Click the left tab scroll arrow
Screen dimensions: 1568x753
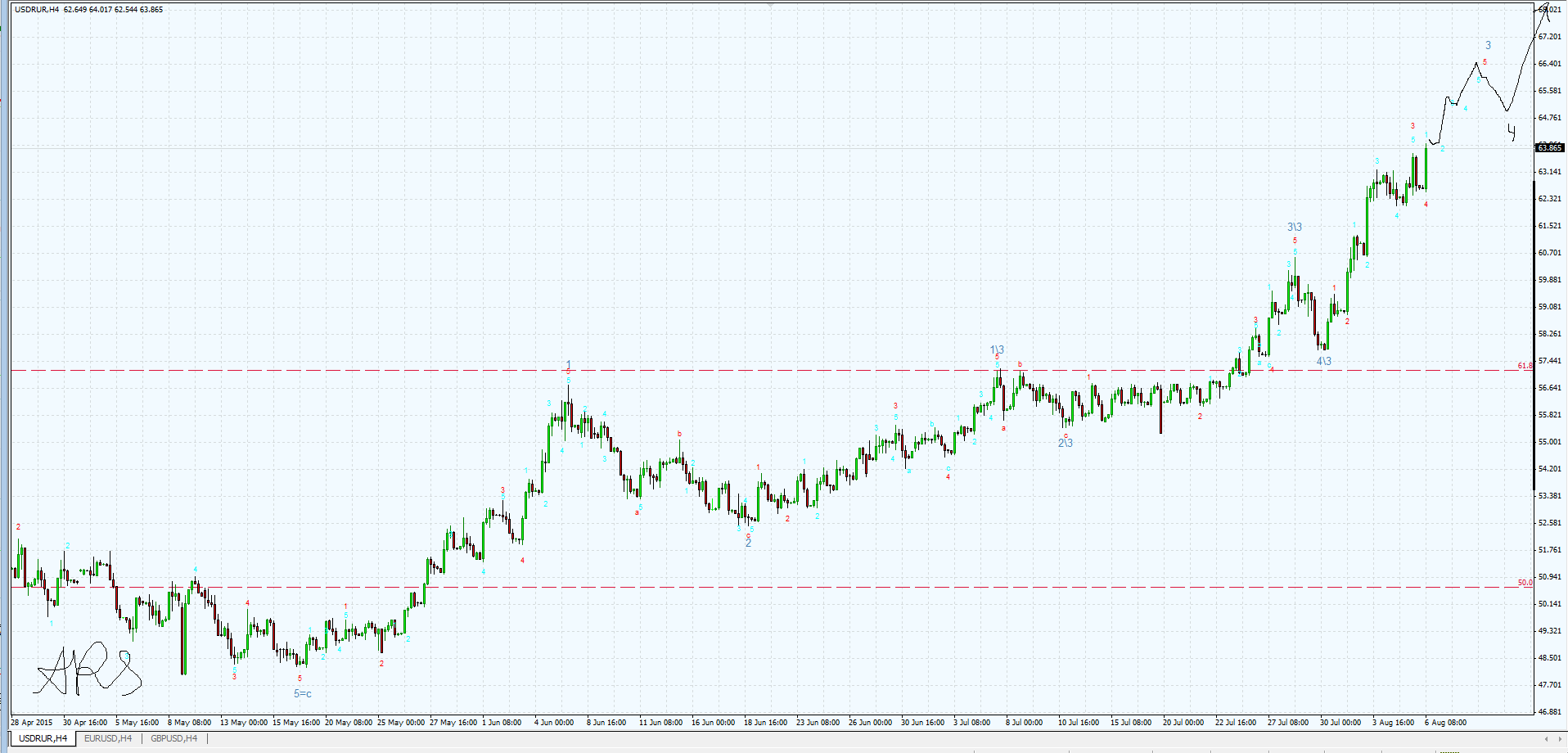click(x=1546, y=739)
